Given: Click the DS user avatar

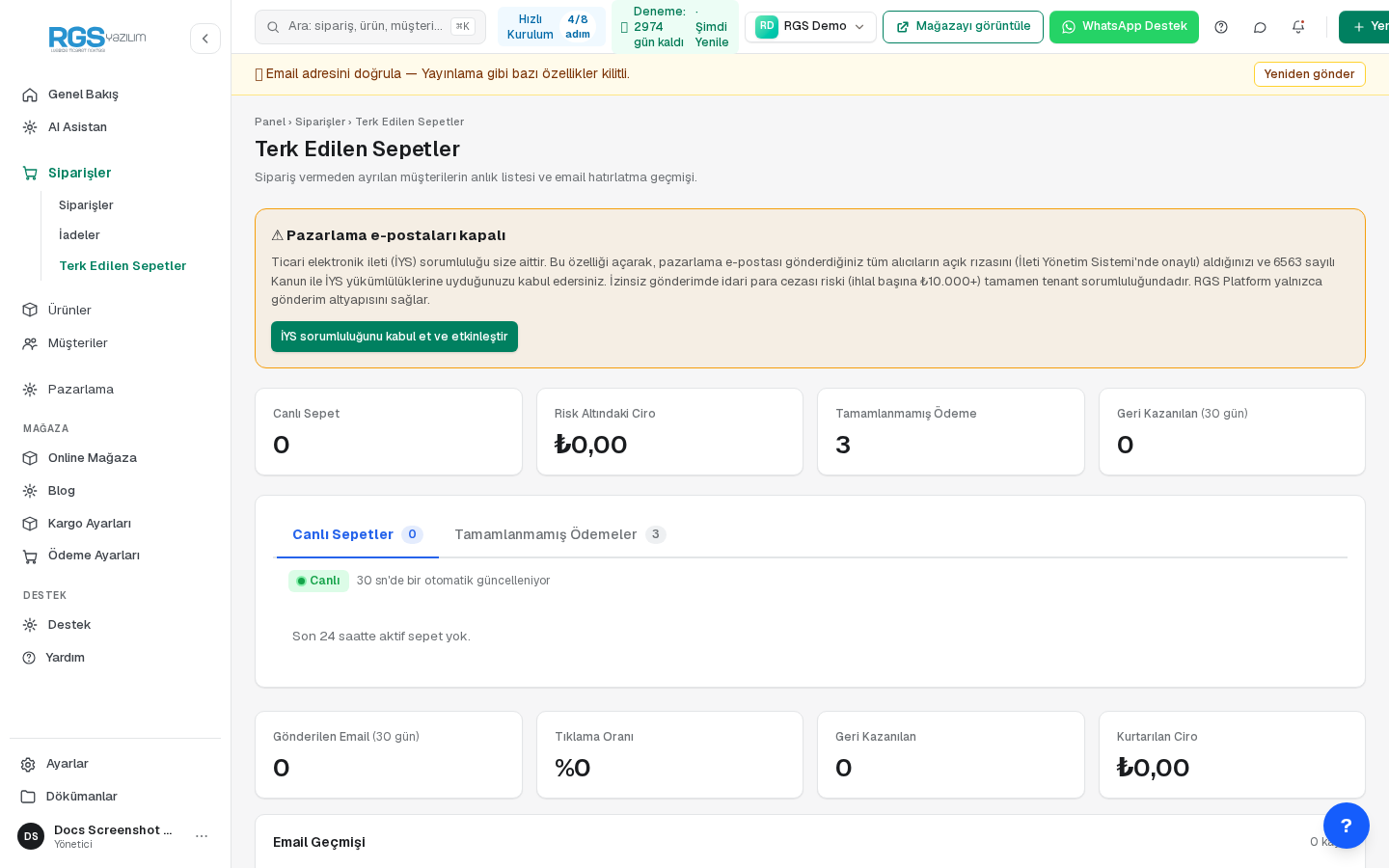Looking at the screenshot, I should [31, 836].
